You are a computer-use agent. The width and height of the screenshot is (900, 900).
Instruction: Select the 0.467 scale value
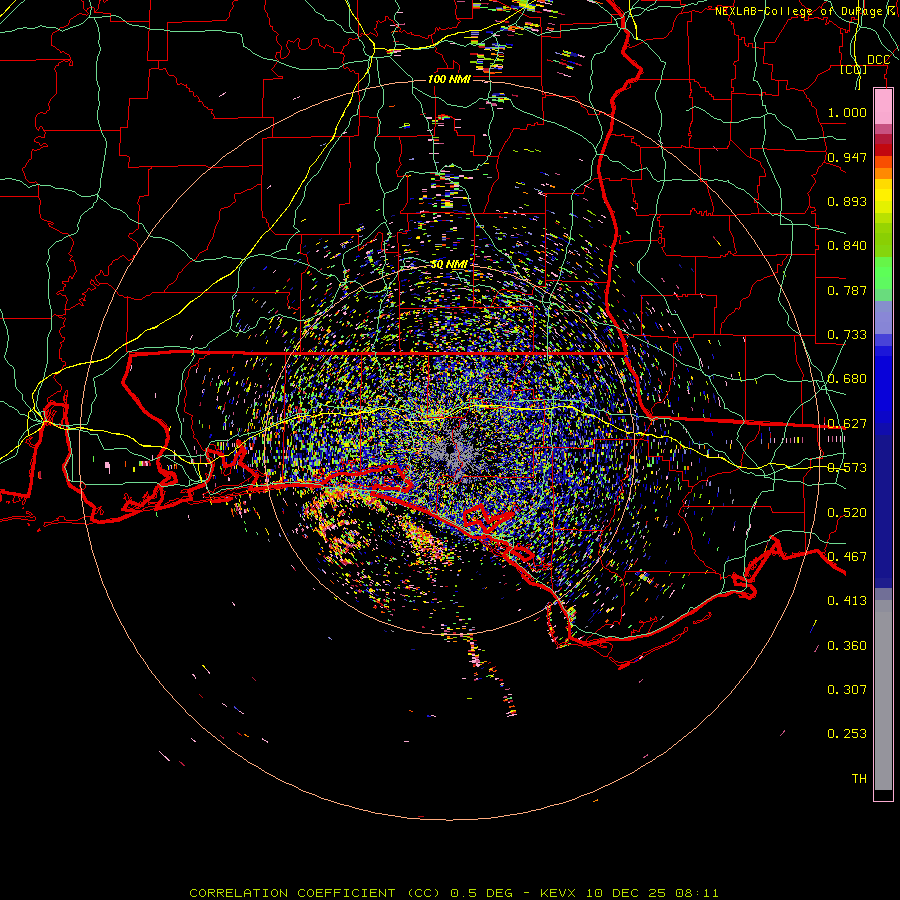pos(847,557)
